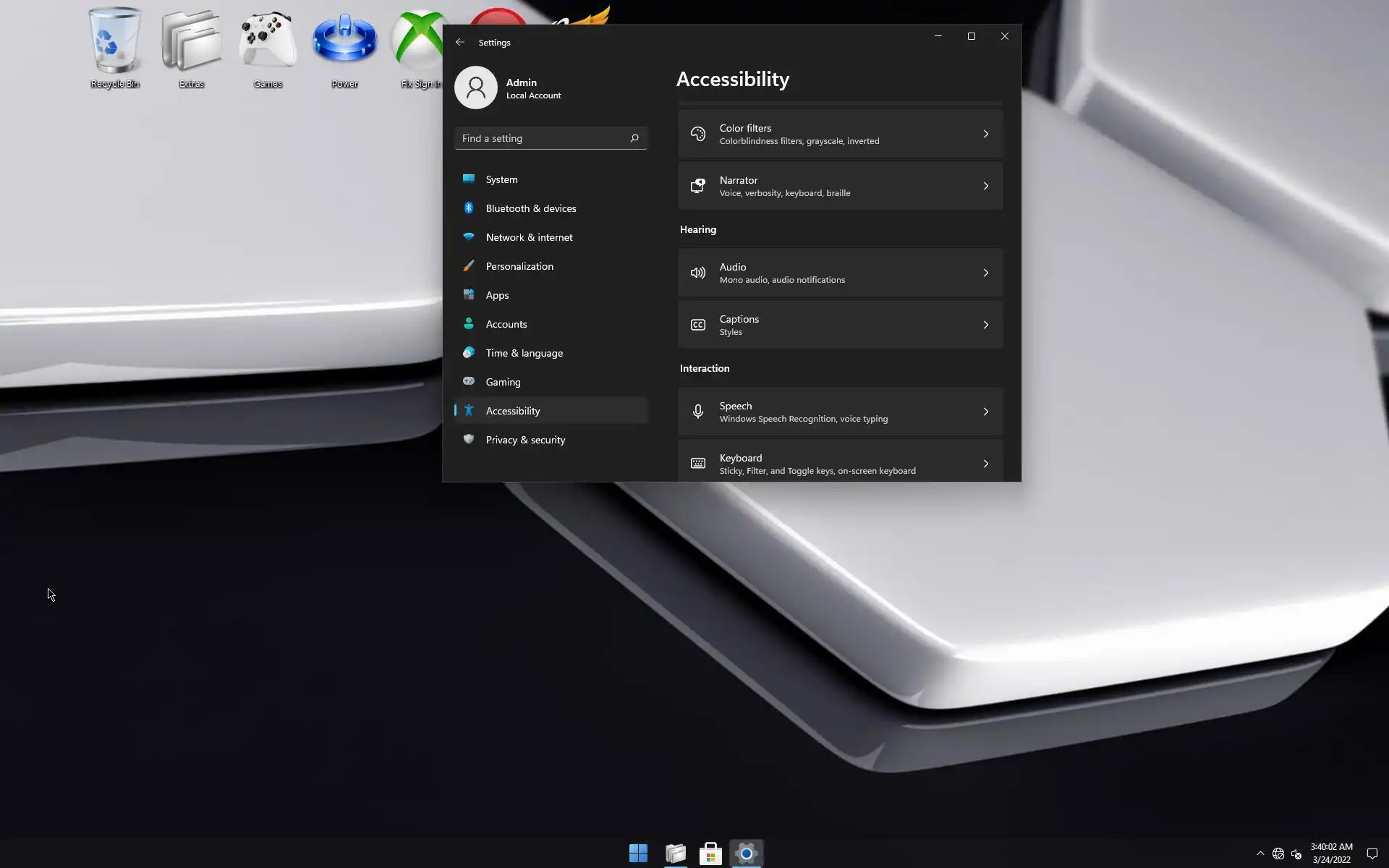The width and height of the screenshot is (1389, 868).
Task: Click the Admin account profile picture
Action: (475, 88)
